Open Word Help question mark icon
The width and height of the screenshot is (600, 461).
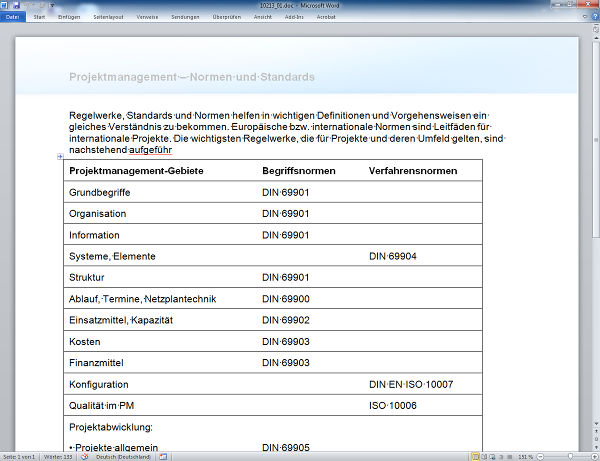point(593,17)
